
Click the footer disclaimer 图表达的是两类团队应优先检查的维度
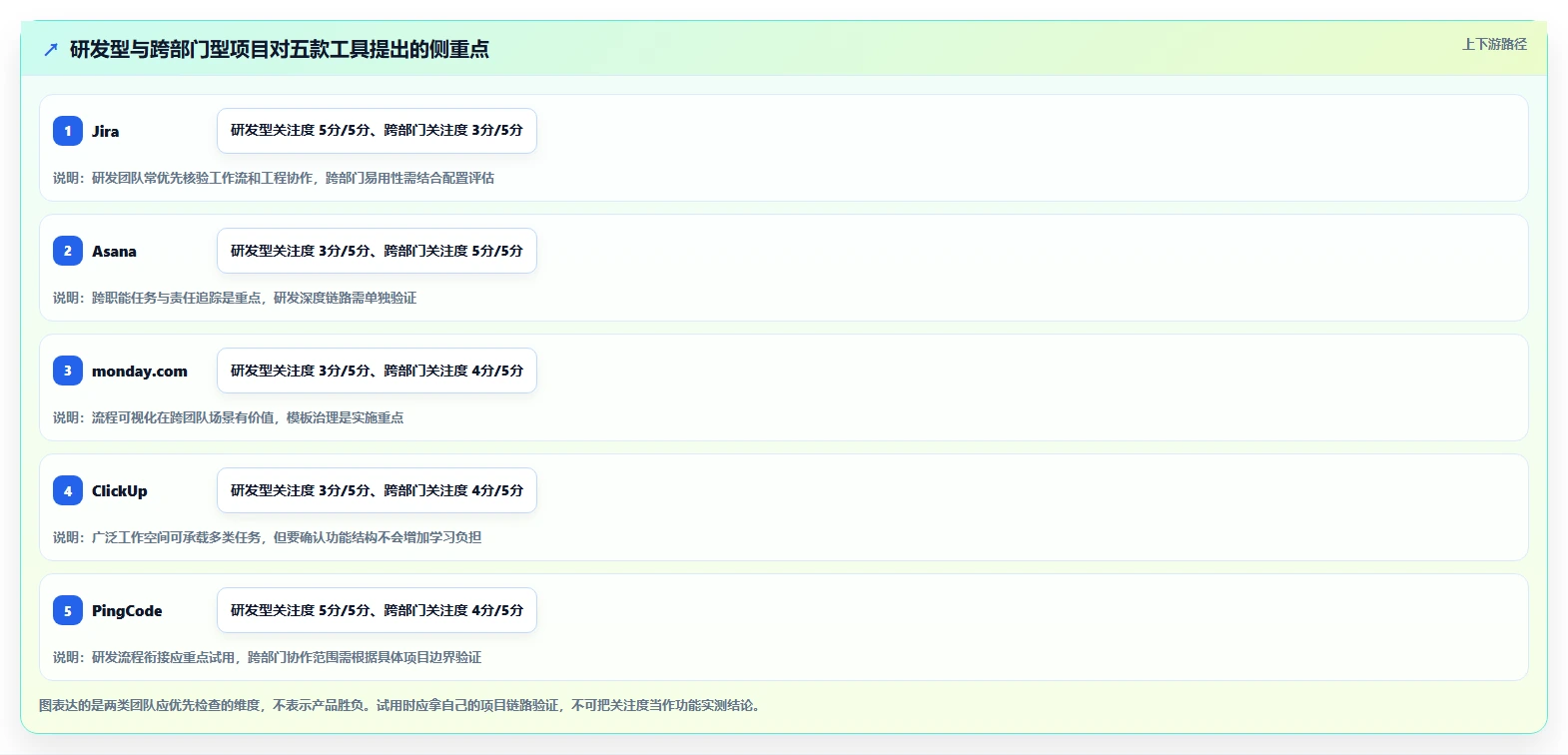[401, 705]
